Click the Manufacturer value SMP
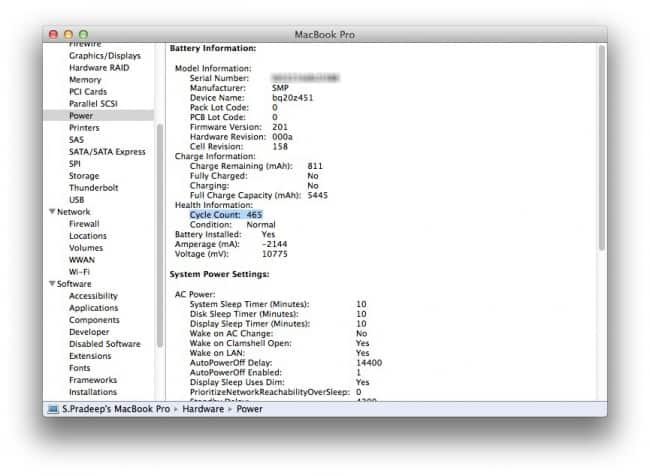 [x=280, y=88]
